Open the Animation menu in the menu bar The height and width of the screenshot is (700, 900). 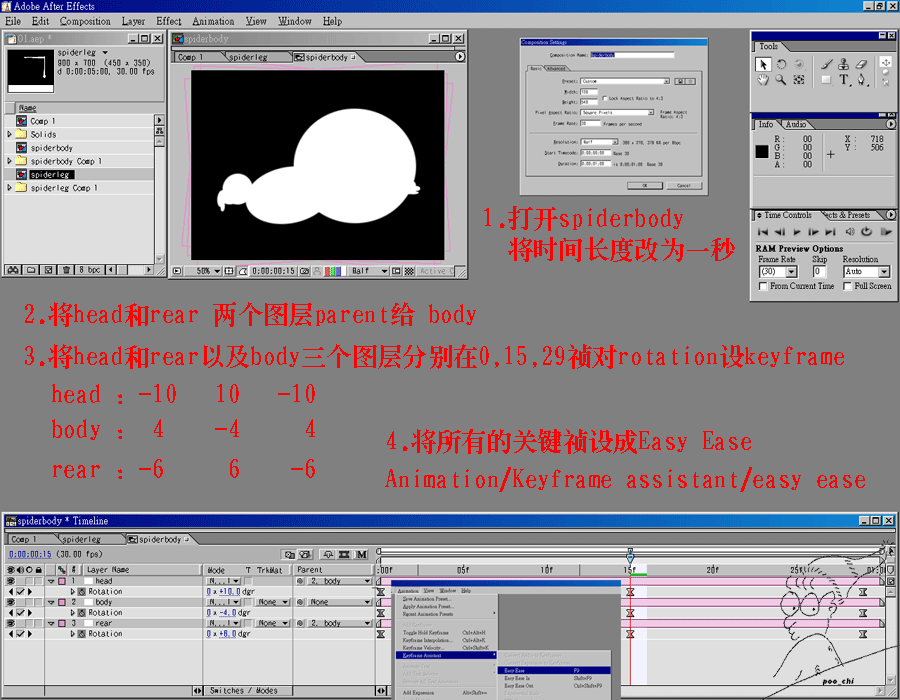point(213,21)
